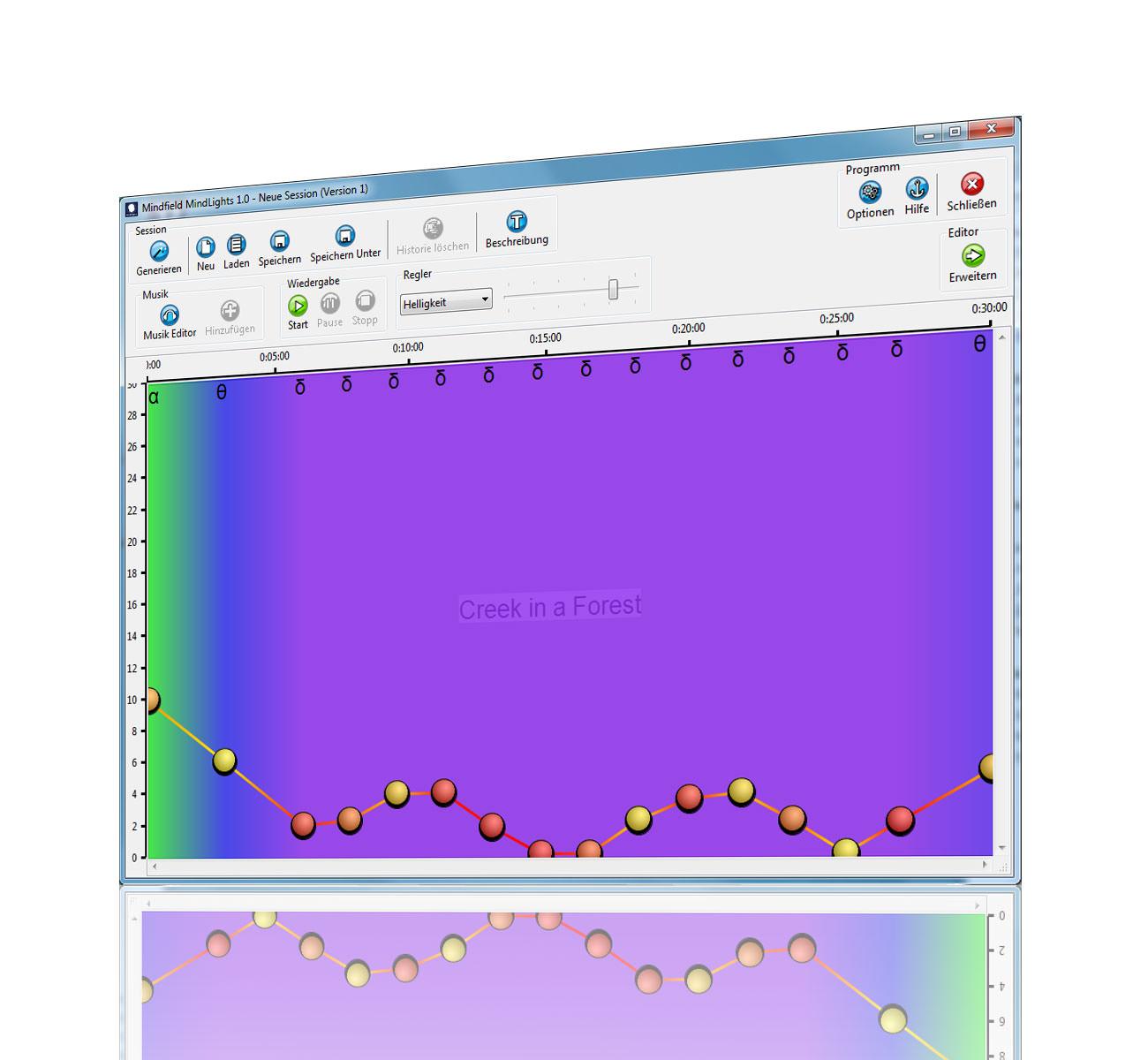
Task: Select the last curve node at the right edge
Action: (x=987, y=768)
